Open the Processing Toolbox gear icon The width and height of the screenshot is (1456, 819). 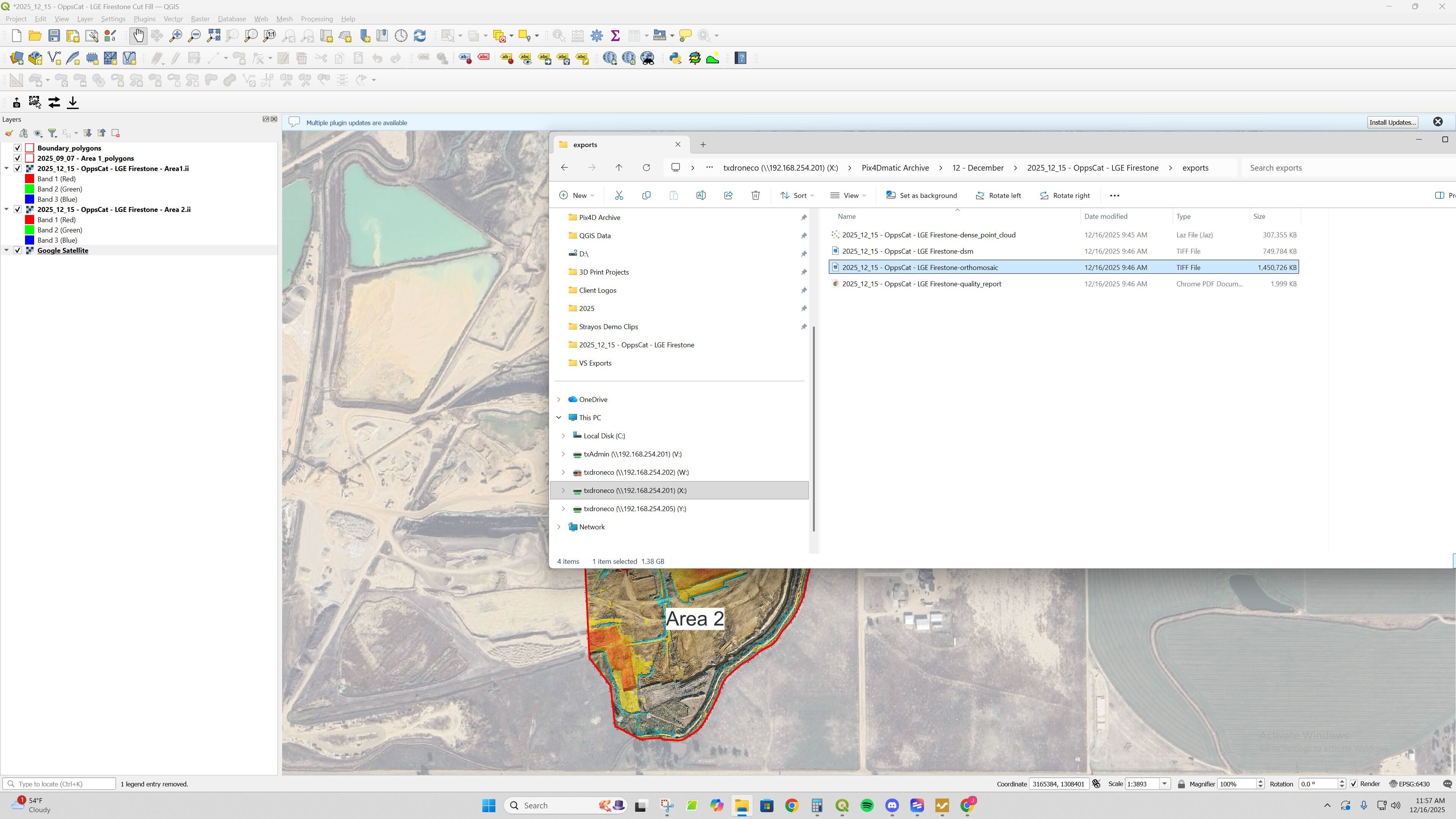(x=597, y=36)
